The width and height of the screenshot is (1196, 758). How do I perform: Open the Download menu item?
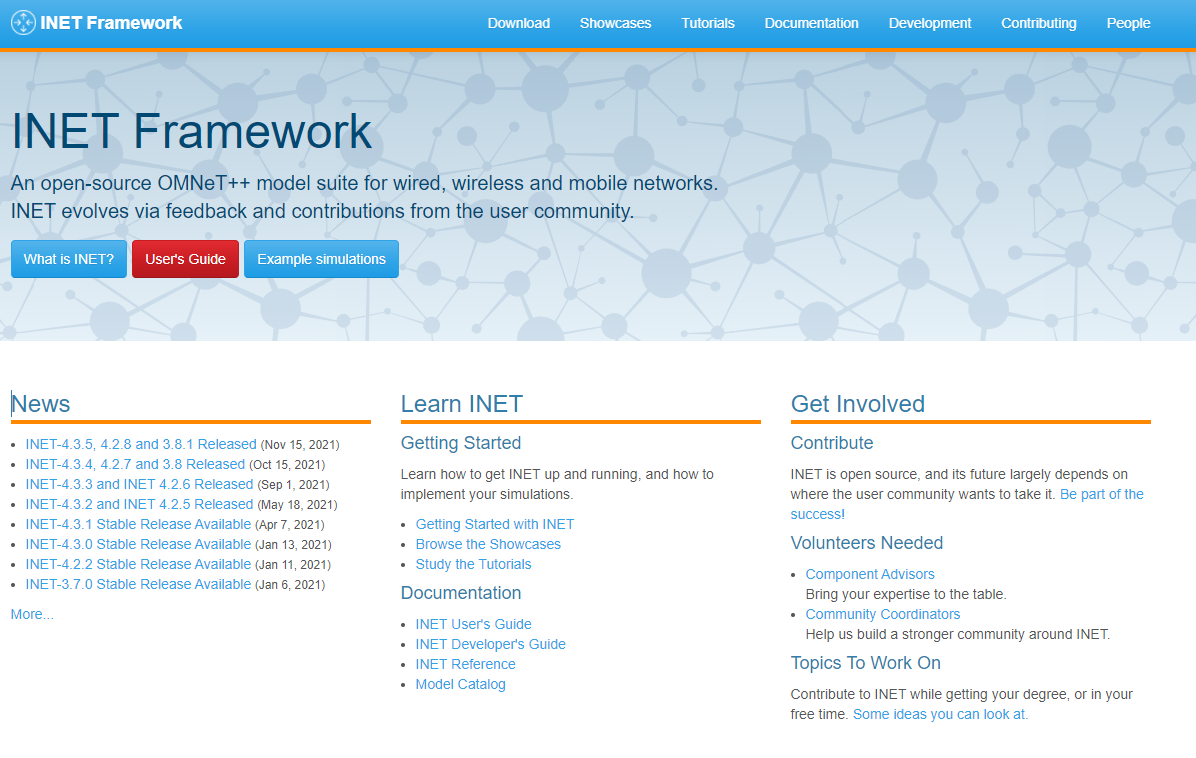click(519, 24)
